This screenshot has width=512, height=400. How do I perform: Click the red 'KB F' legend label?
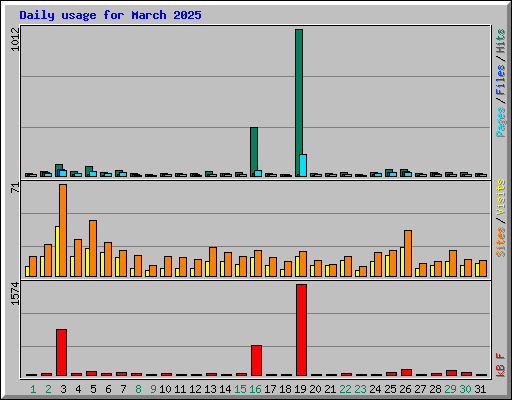[x=500, y=365]
